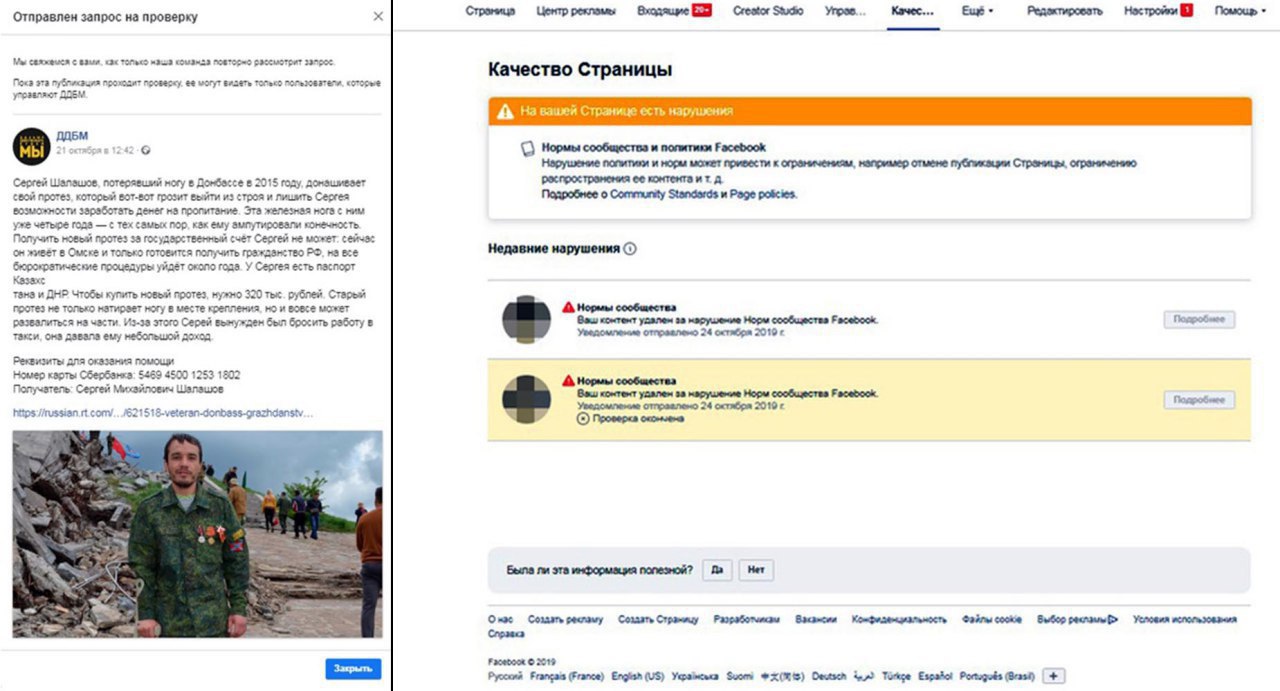Click Подробнее for the highlighted violation
The image size is (1280, 691).
point(1199,400)
